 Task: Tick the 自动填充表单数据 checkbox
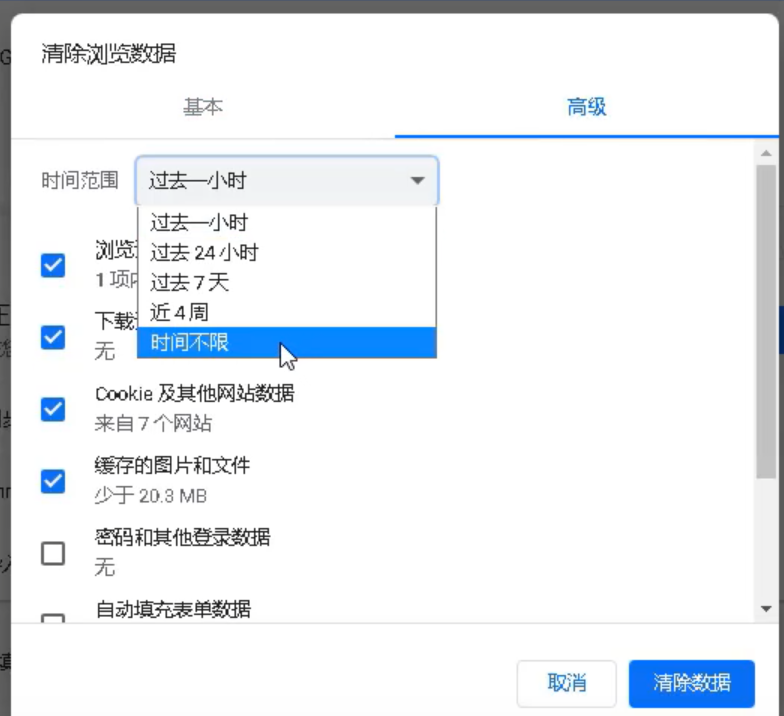(53, 618)
